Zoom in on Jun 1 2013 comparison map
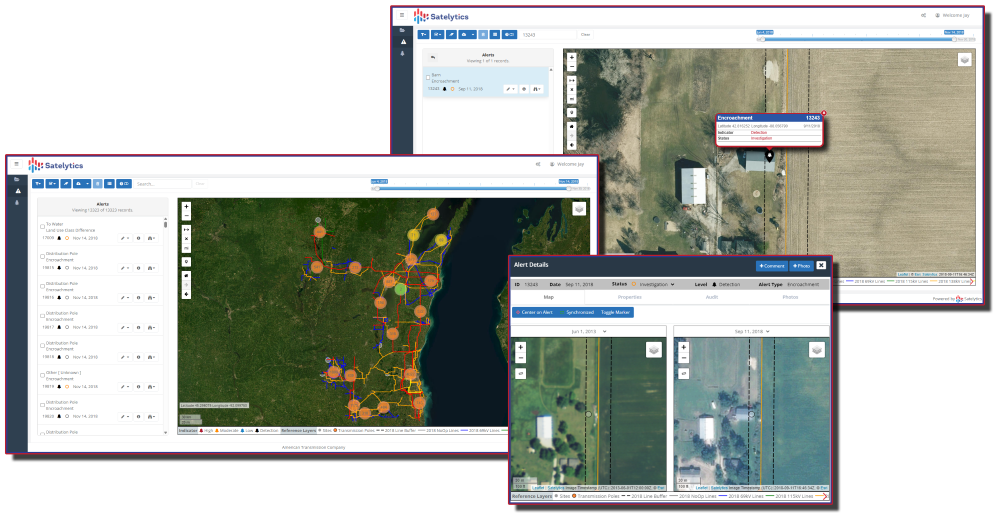The width and height of the screenshot is (1000, 517). 520,347
